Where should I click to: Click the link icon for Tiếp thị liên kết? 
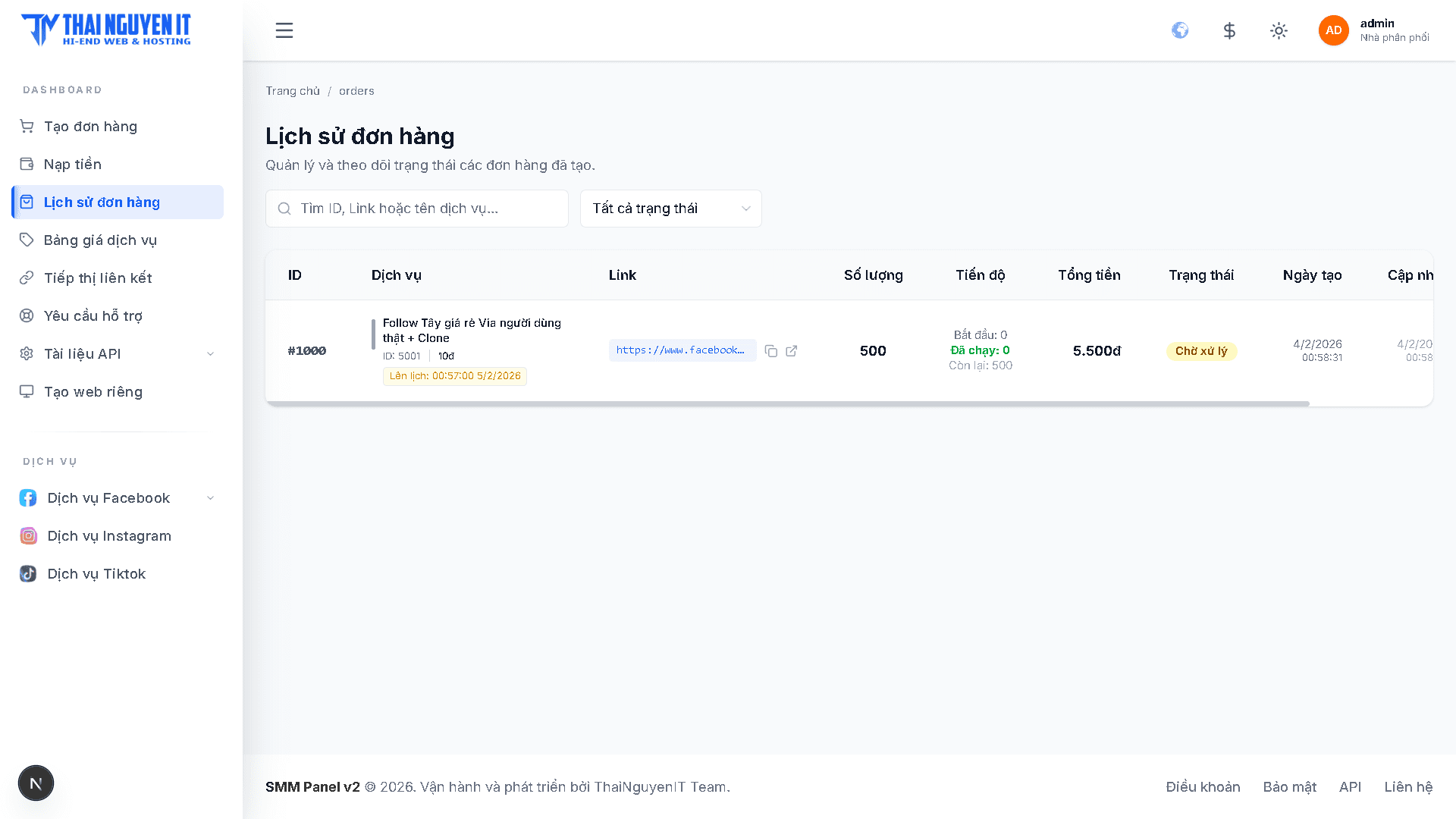[x=27, y=278]
